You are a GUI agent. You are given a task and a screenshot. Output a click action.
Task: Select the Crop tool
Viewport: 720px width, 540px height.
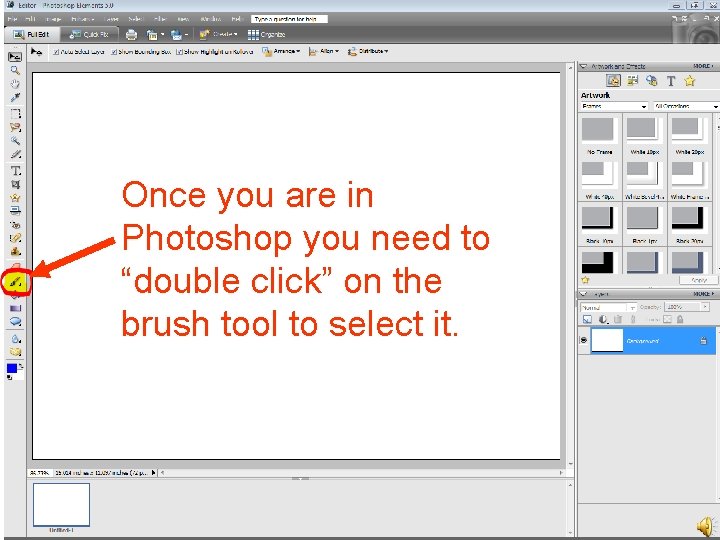15,185
